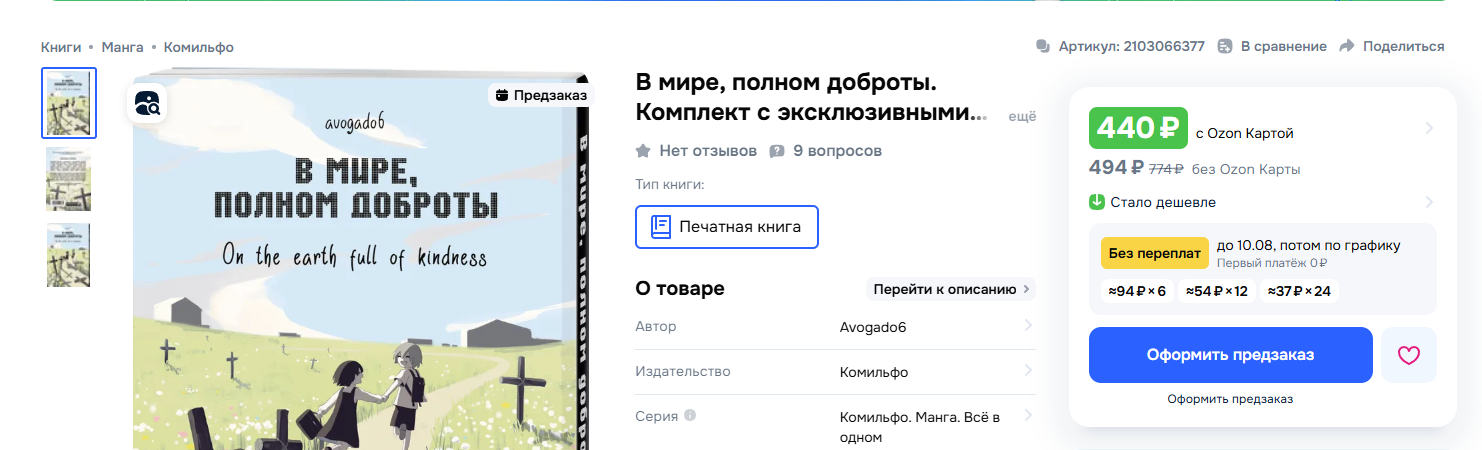Viewport: 1482px width, 450px height.
Task: Open the Серия row chevron
Action: pos(1028,416)
